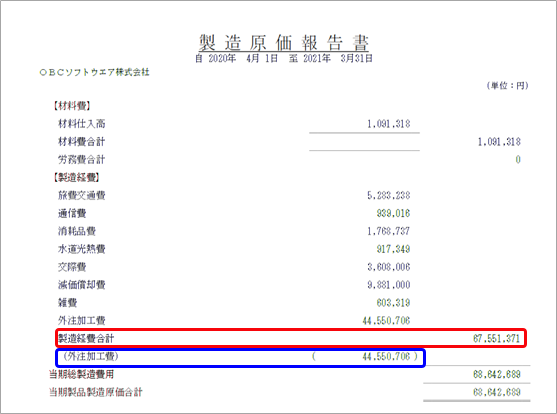
Task: Select the 旅費交通費 amount 5,283,238
Action: pos(388,195)
